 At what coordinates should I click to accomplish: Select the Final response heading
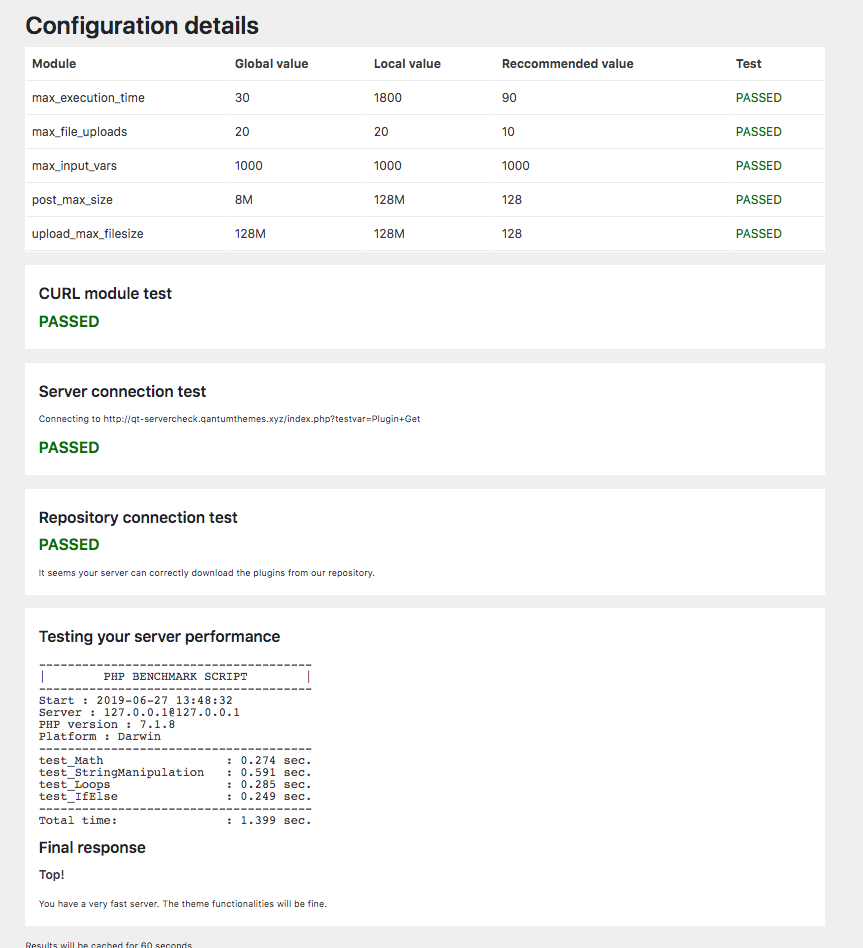(x=92, y=847)
